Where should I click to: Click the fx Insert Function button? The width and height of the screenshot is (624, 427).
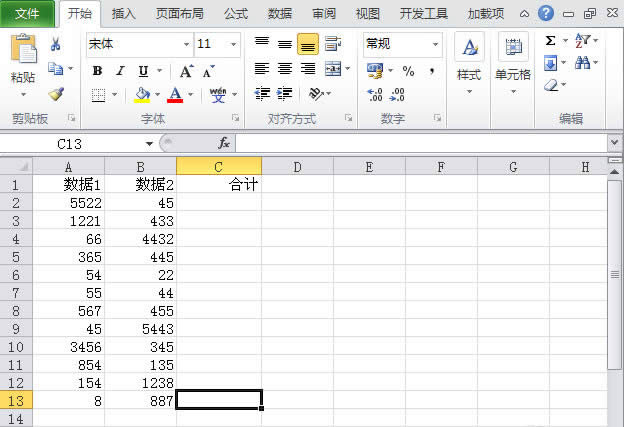click(x=224, y=143)
